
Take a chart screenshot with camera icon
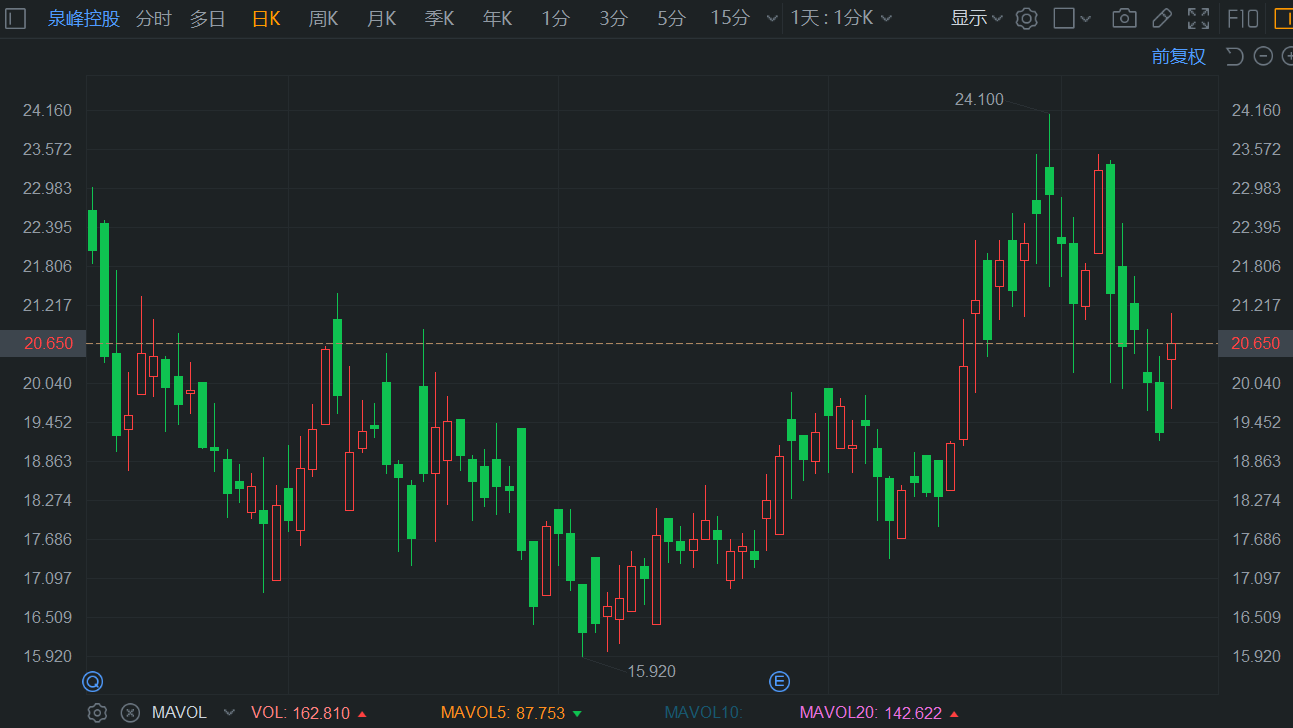pos(1124,18)
